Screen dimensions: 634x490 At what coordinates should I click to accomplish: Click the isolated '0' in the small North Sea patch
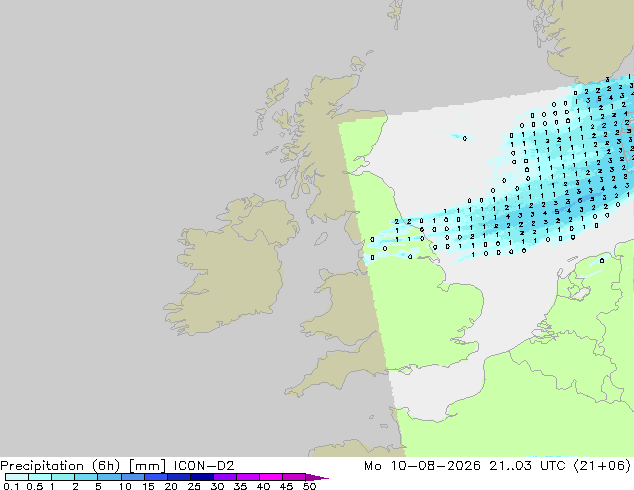pyautogui.click(x=465, y=138)
